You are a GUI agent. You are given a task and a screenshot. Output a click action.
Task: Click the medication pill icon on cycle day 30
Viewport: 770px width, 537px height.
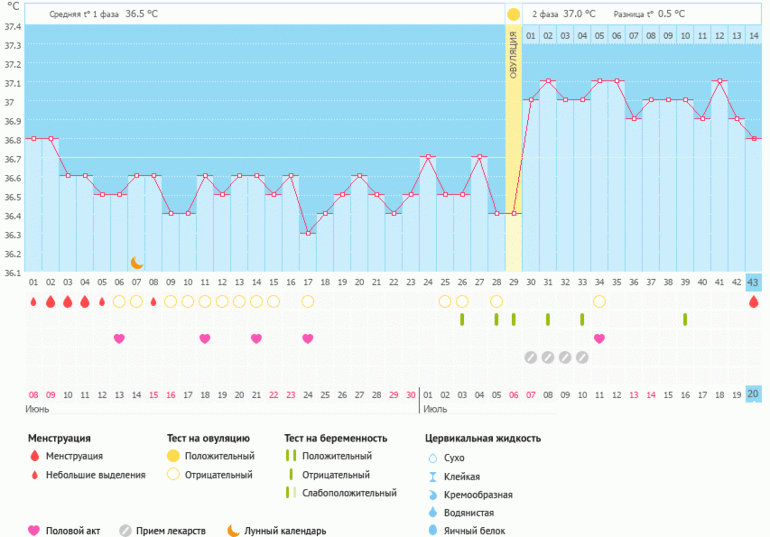(x=530, y=357)
